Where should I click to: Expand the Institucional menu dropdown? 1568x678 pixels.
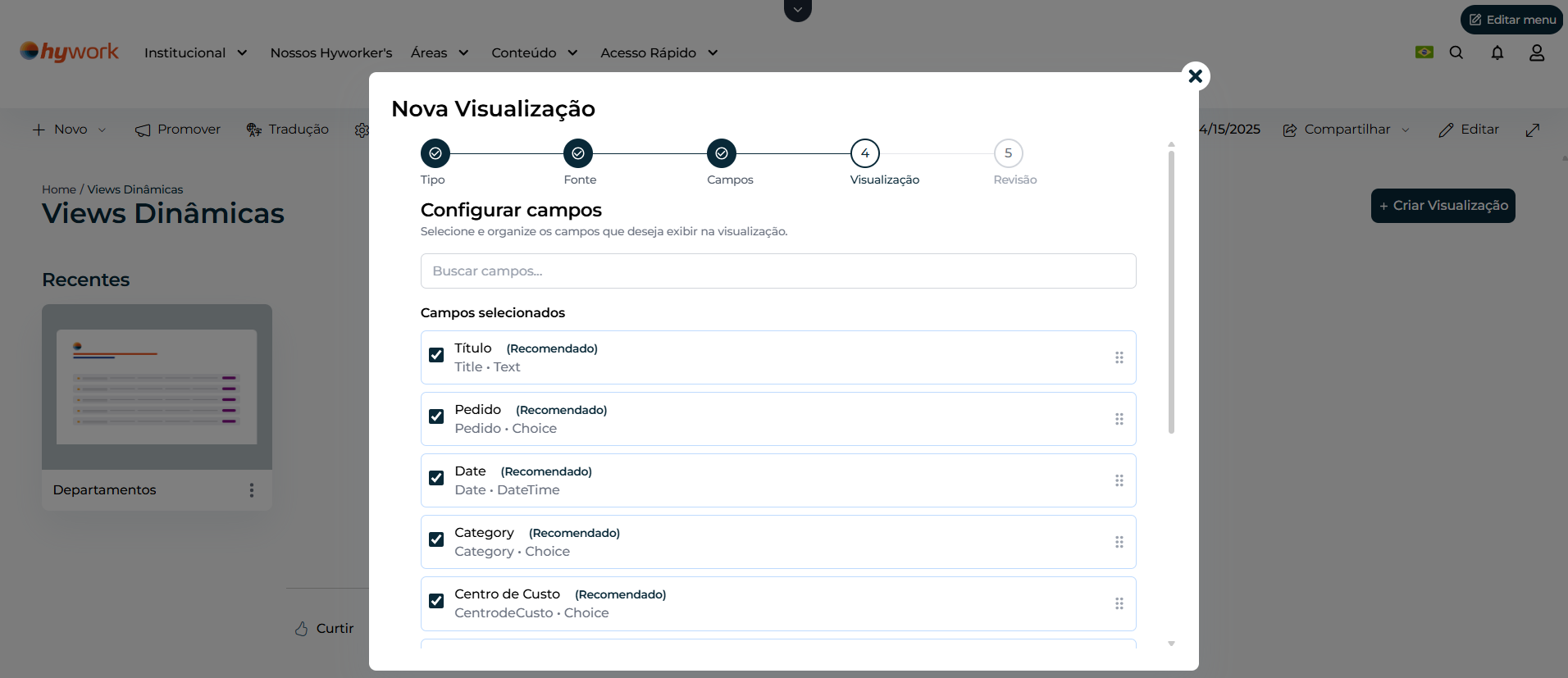click(x=195, y=52)
